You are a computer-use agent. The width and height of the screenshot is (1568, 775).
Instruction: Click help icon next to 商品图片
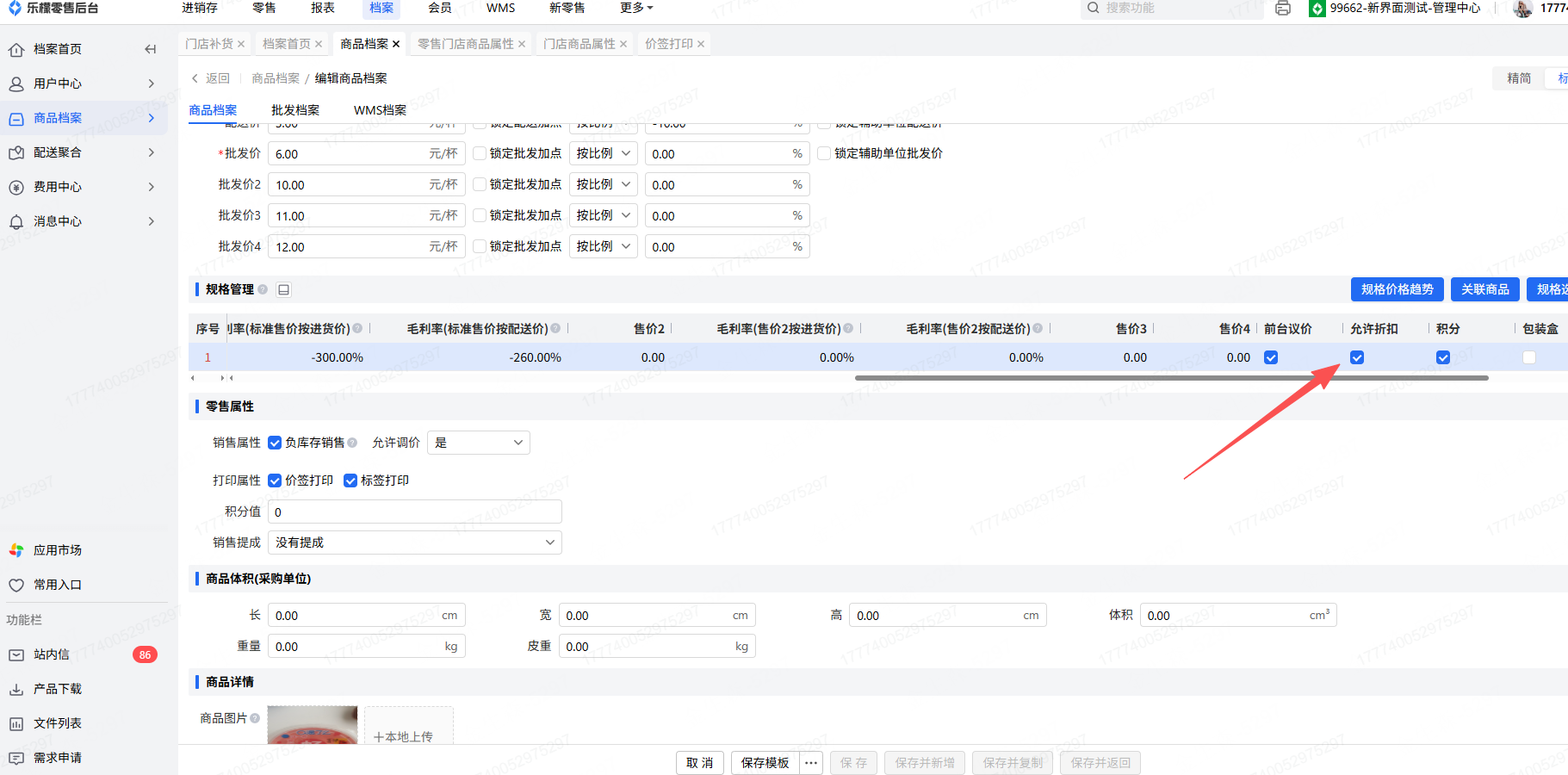(255, 718)
